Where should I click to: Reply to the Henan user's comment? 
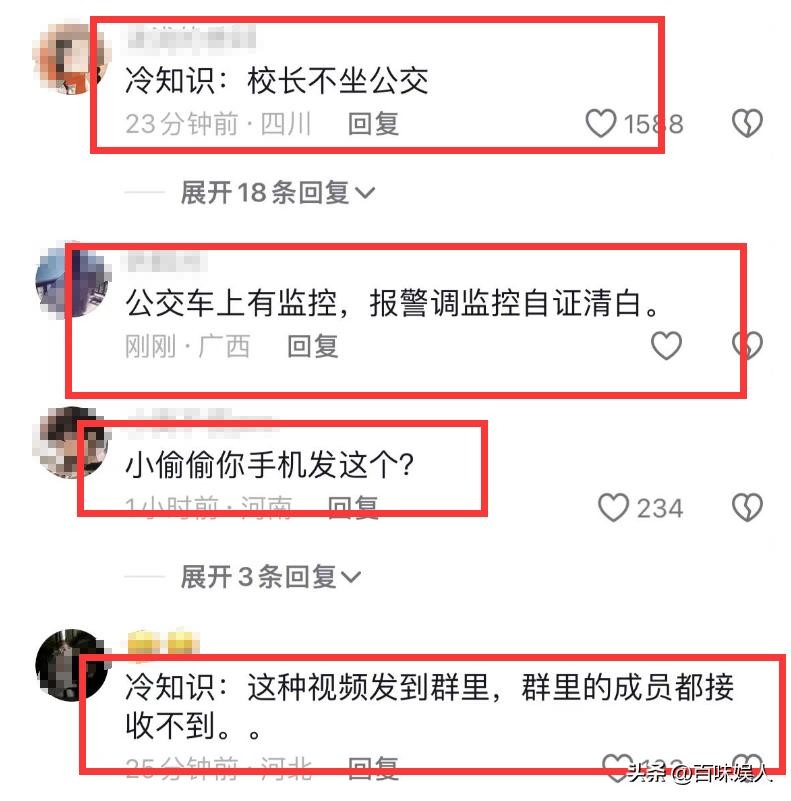point(353,507)
